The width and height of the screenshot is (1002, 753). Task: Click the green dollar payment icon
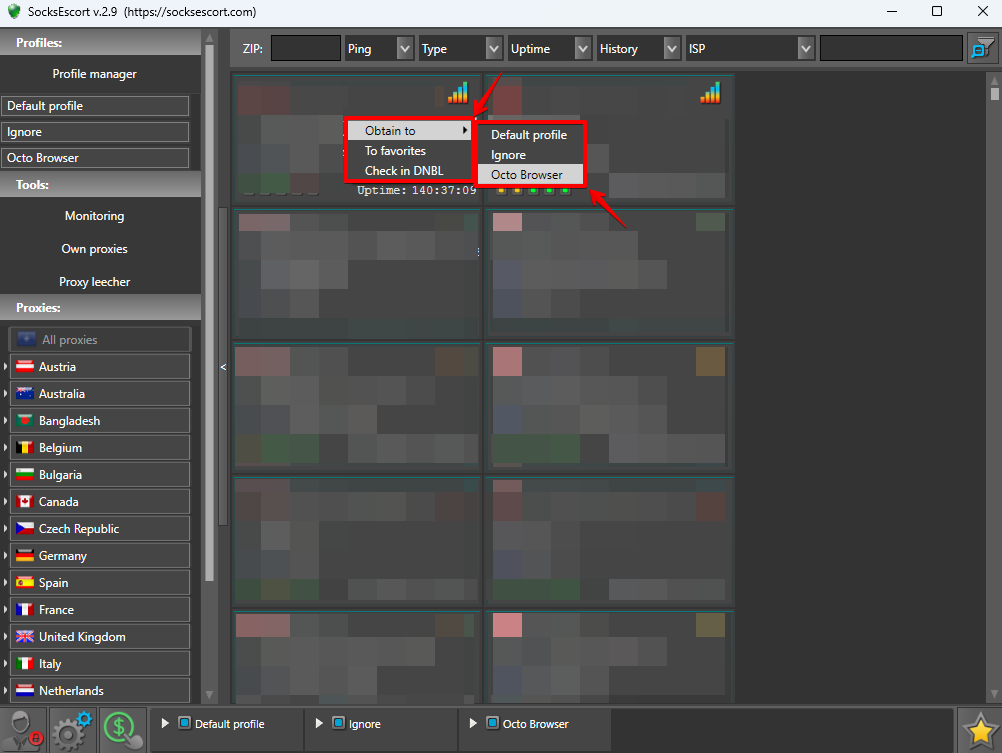(x=123, y=730)
